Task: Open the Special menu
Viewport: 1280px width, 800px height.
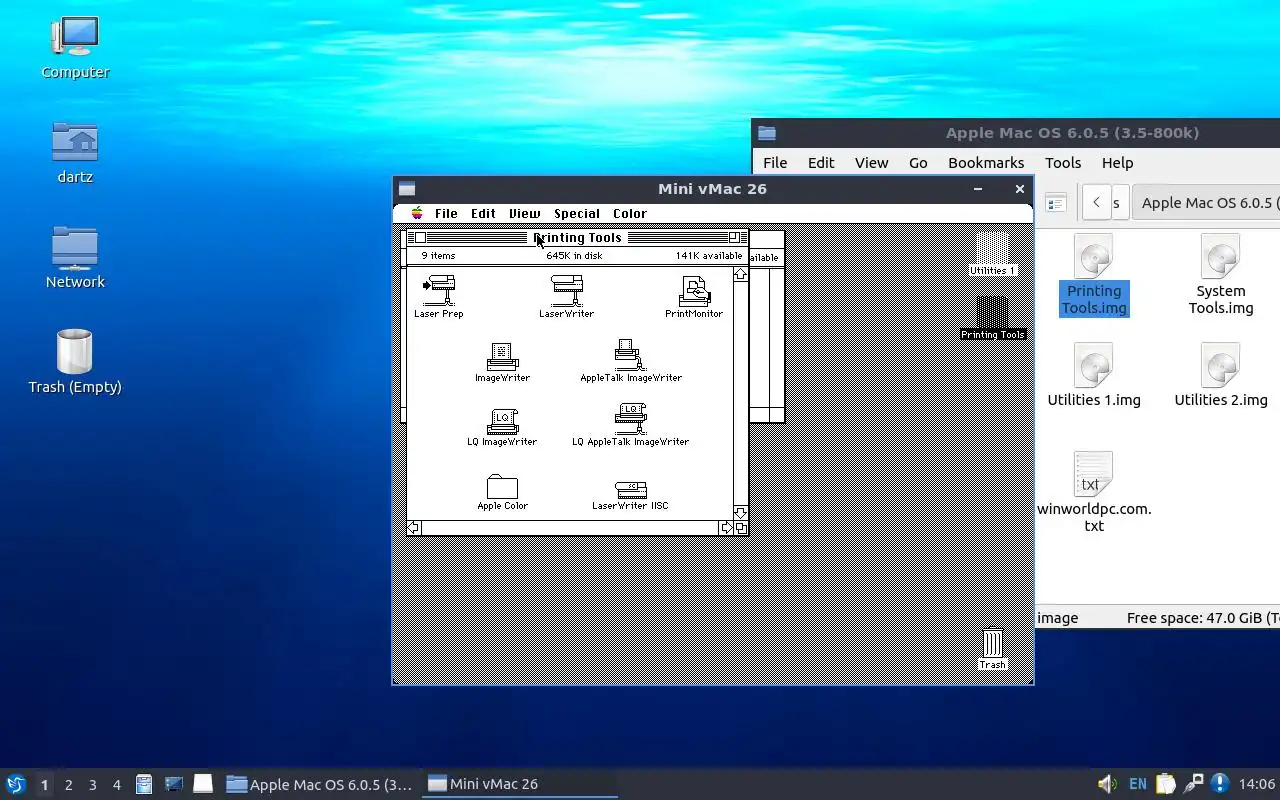Action: pos(577,213)
